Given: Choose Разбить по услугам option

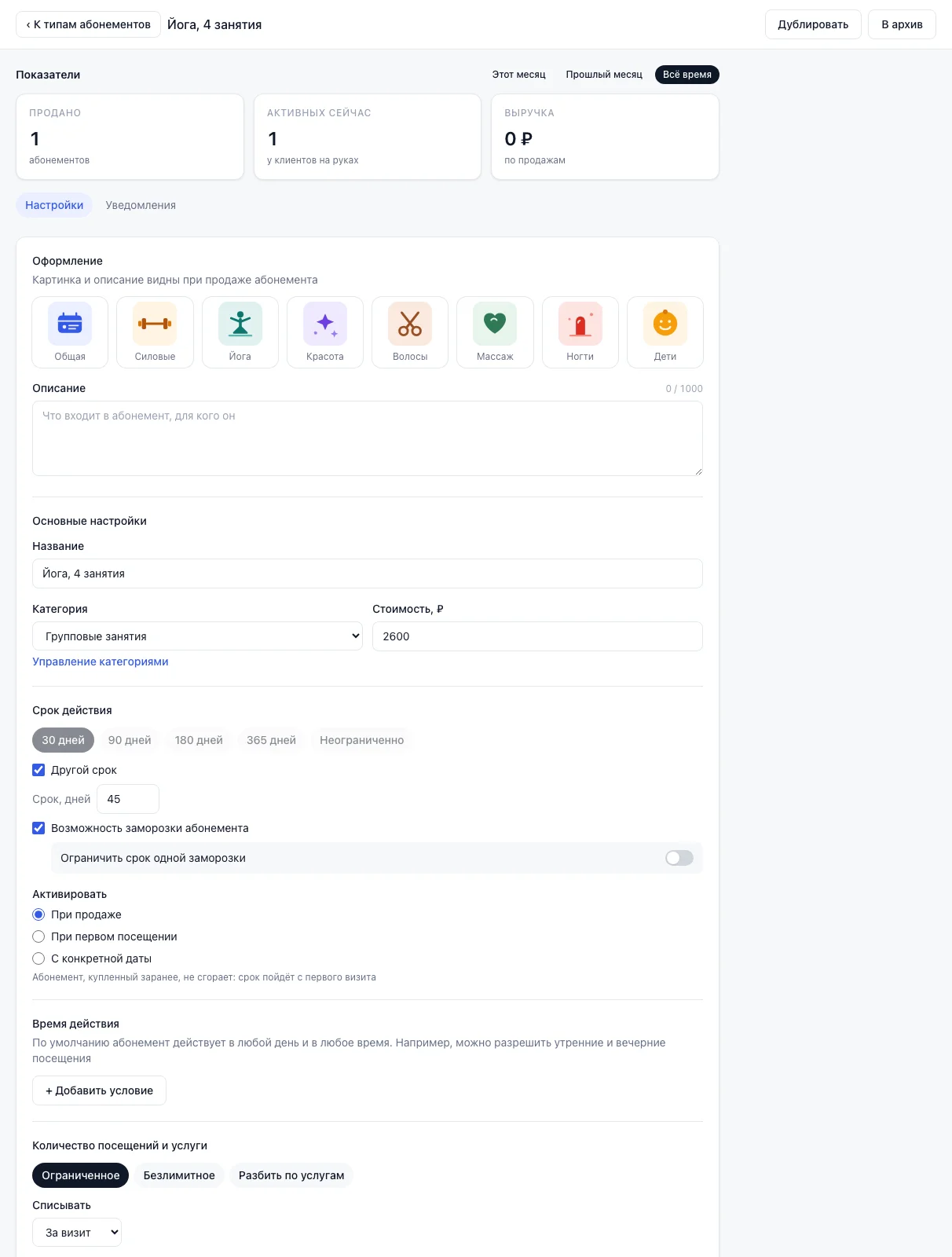Looking at the screenshot, I should point(291,1175).
